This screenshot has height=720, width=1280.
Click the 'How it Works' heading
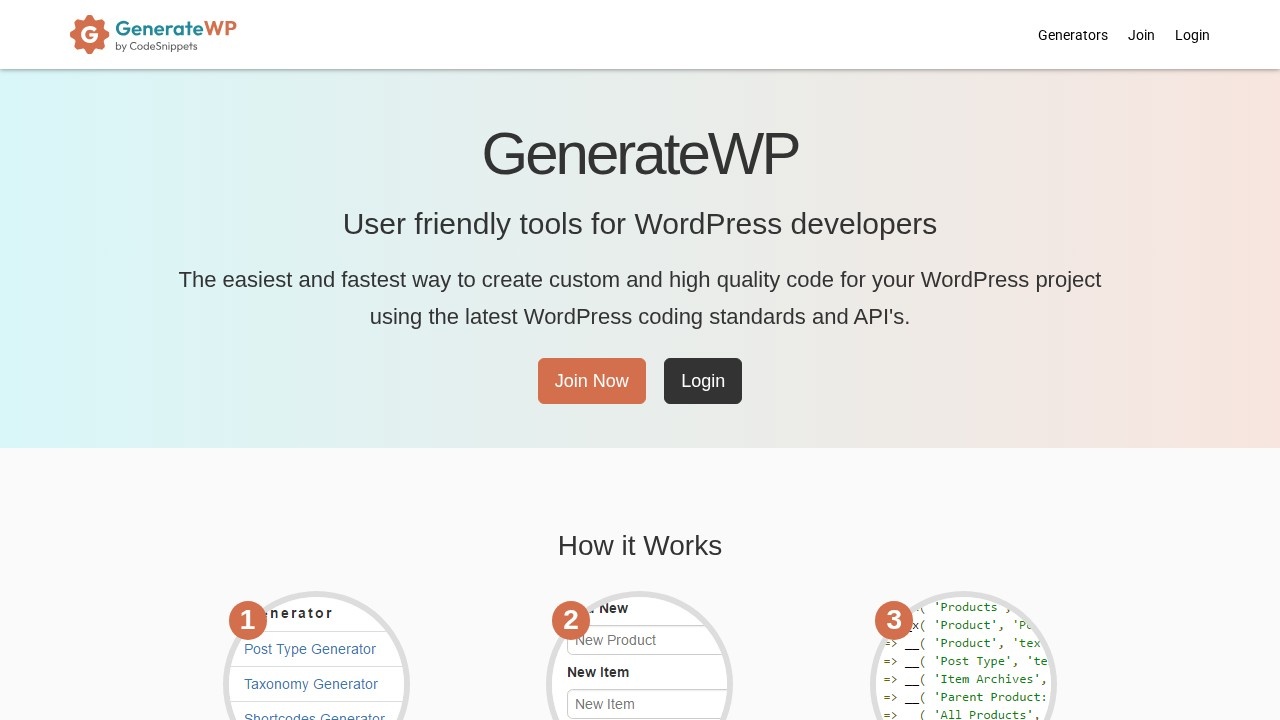pyautogui.click(x=640, y=546)
